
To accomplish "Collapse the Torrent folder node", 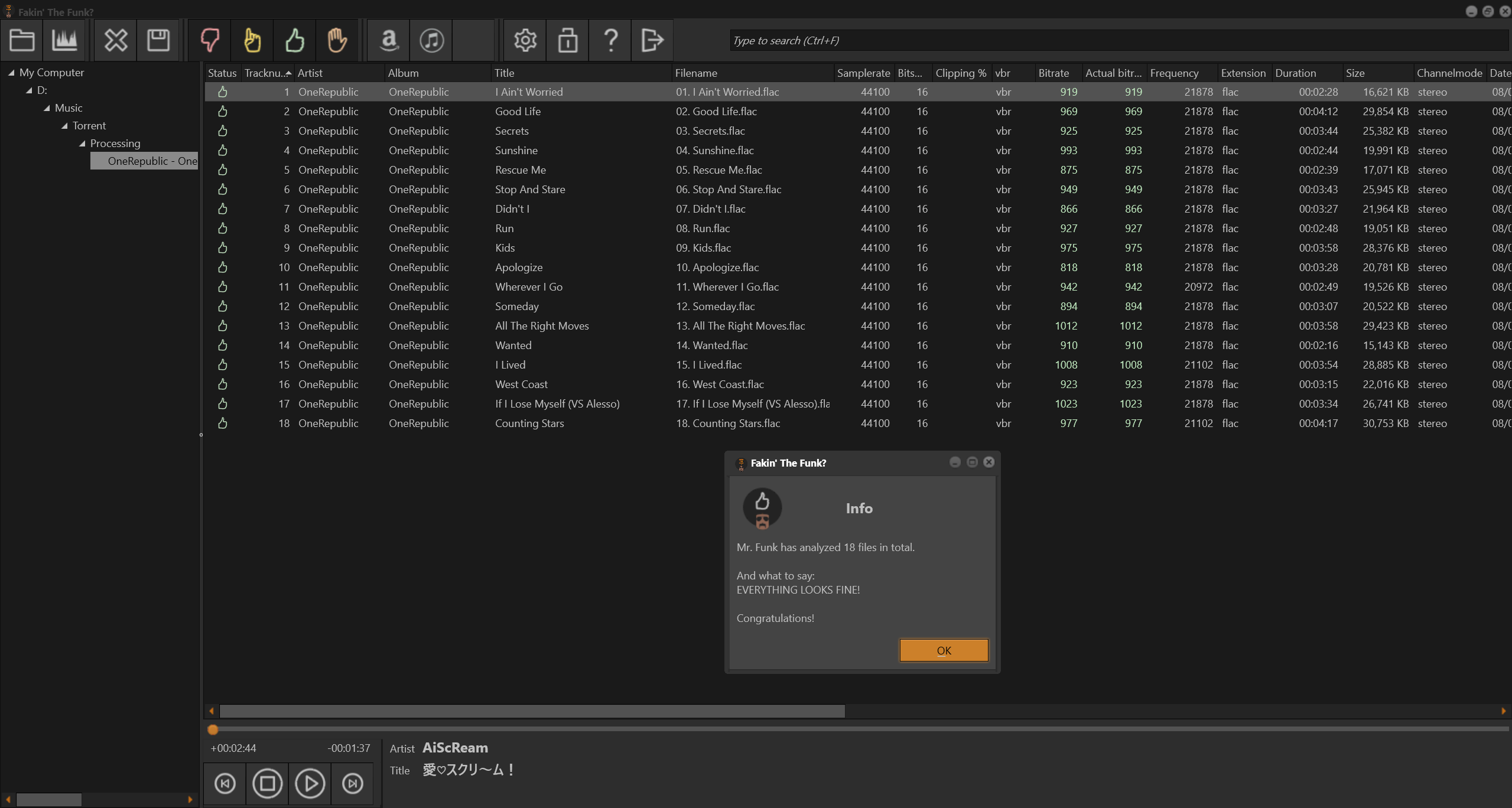I will [x=64, y=126].
